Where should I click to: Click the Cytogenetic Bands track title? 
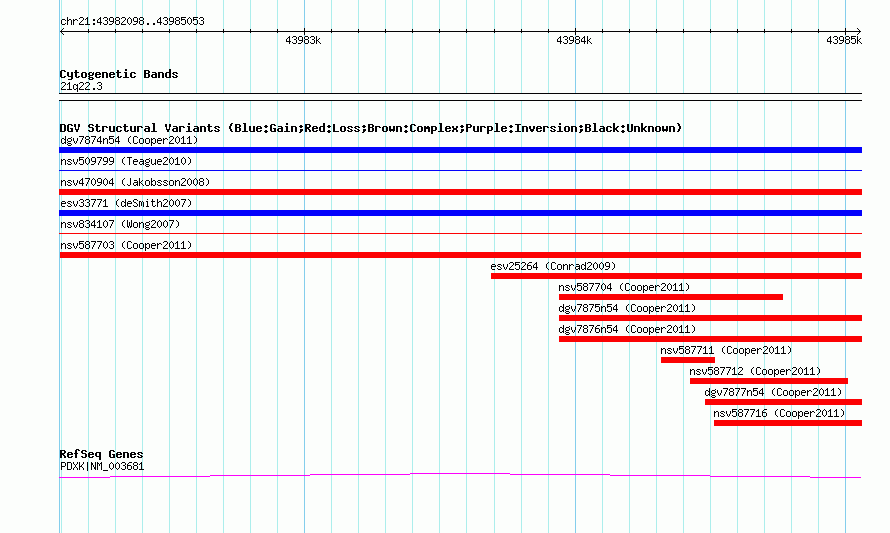pos(119,74)
